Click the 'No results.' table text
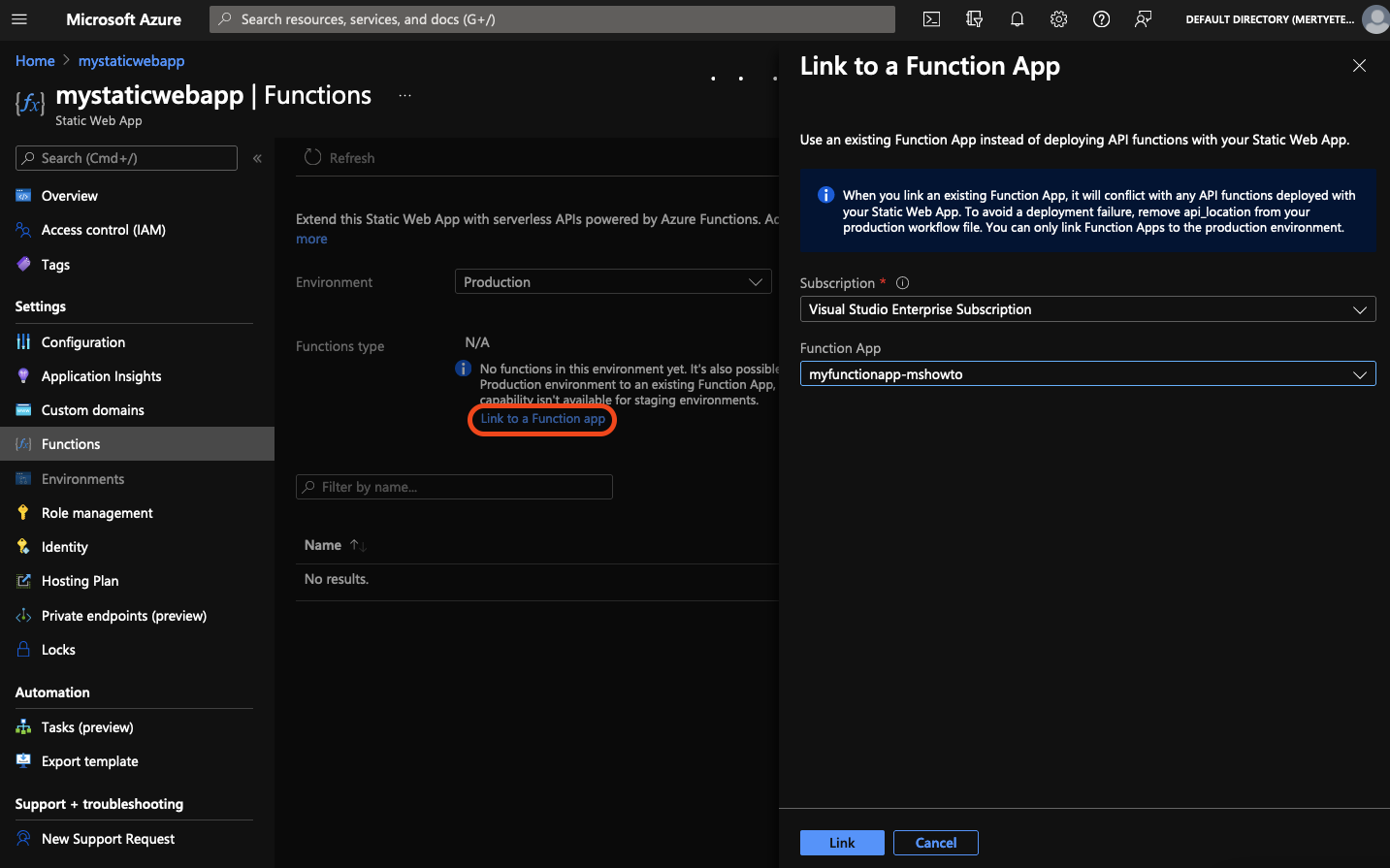The width and height of the screenshot is (1390, 868). [337, 579]
